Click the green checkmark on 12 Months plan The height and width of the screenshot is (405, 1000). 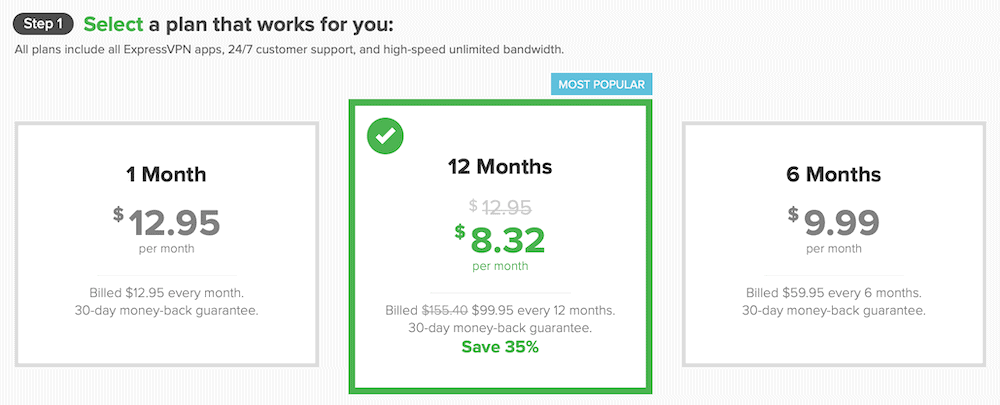click(x=384, y=137)
